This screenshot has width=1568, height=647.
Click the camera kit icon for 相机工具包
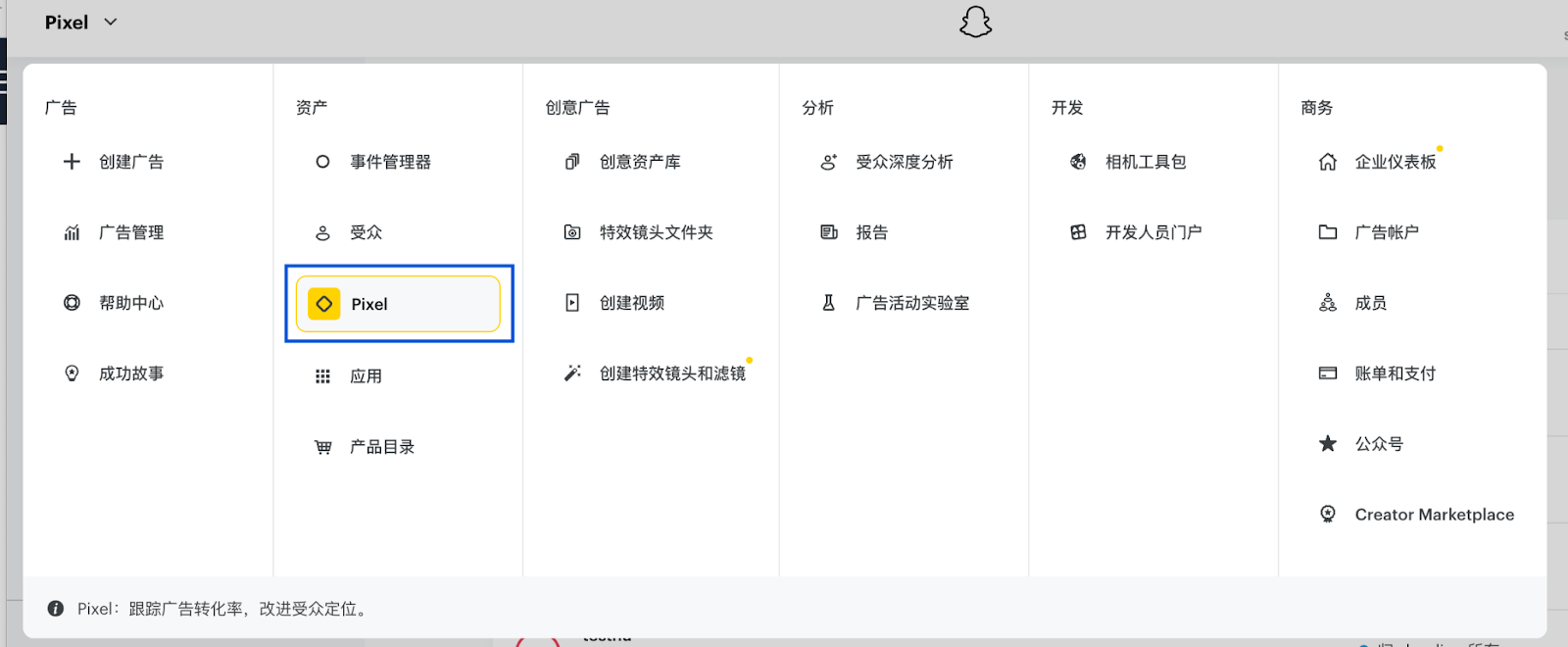click(x=1078, y=162)
